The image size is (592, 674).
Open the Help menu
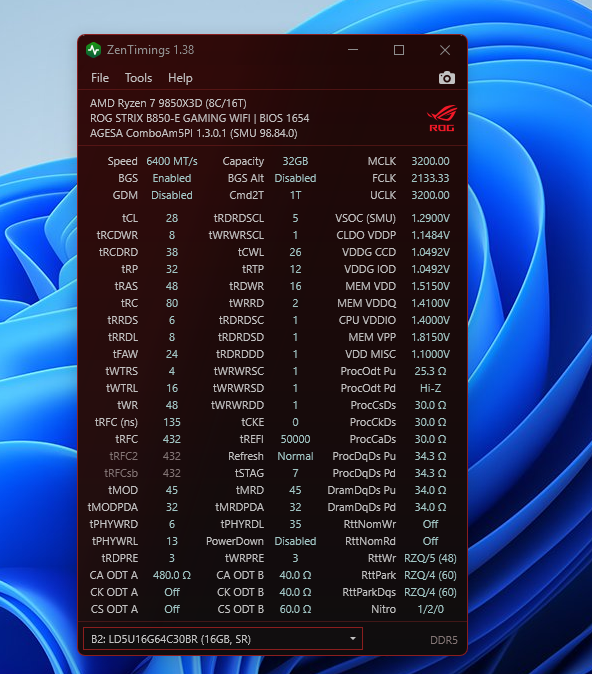click(x=180, y=78)
